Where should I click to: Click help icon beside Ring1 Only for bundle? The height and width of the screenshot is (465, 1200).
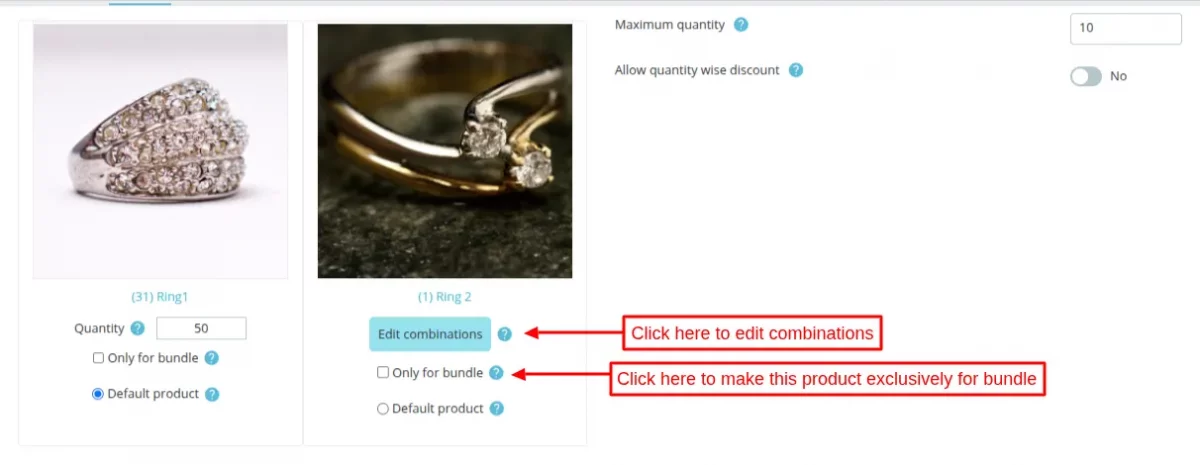(212, 358)
